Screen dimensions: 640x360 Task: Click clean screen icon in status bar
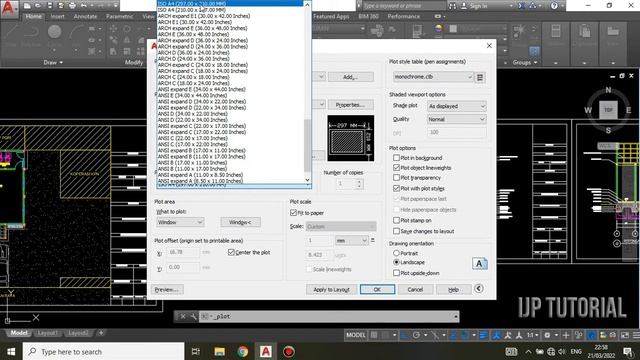pos(625,335)
